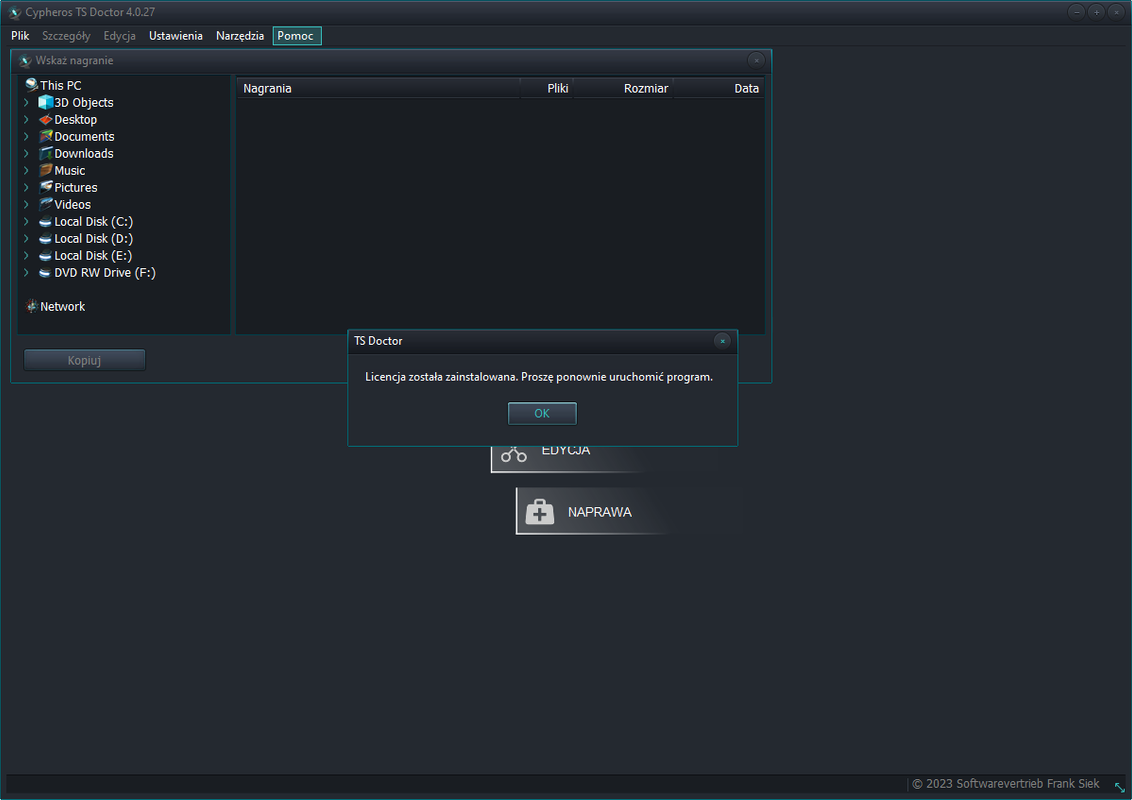Image resolution: width=1132 pixels, height=800 pixels.
Task: Sort by the Rozmiar column header
Action: pos(623,88)
